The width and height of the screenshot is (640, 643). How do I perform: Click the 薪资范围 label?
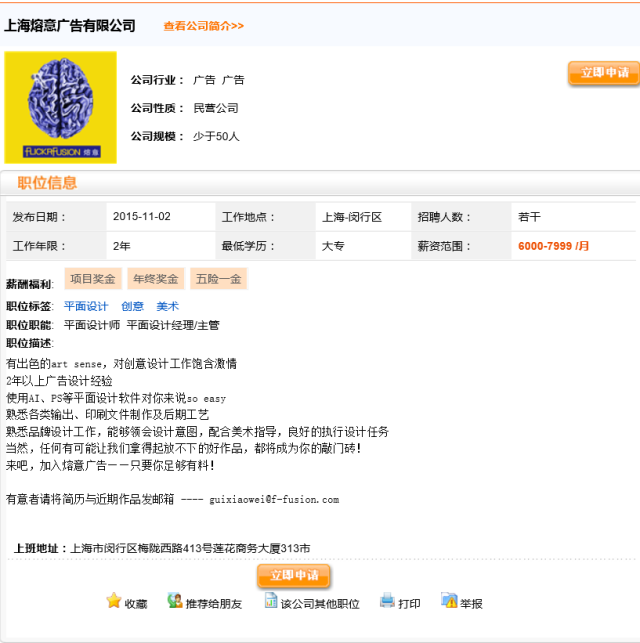click(x=444, y=246)
